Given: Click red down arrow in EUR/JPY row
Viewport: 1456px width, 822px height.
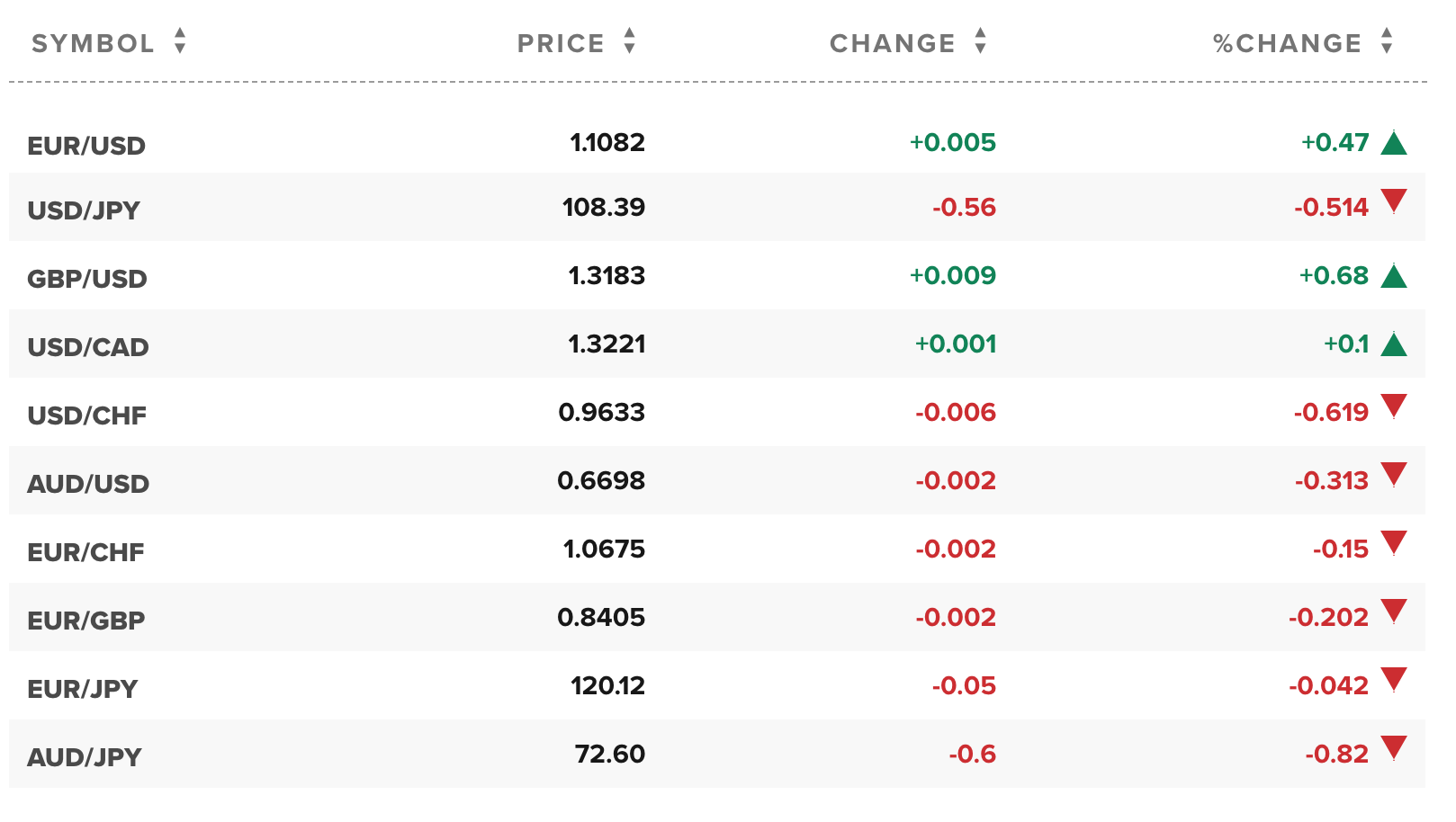Looking at the screenshot, I should (1394, 680).
